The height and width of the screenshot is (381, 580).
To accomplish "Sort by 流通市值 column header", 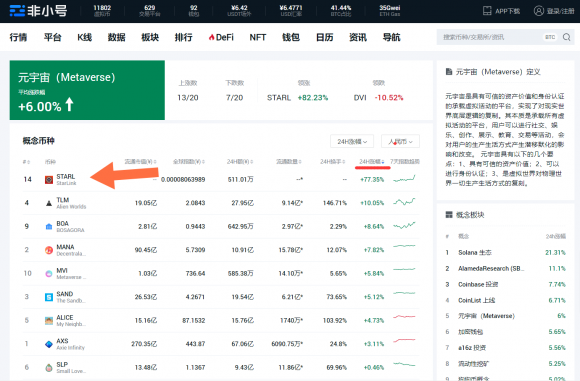I will (x=140, y=162).
